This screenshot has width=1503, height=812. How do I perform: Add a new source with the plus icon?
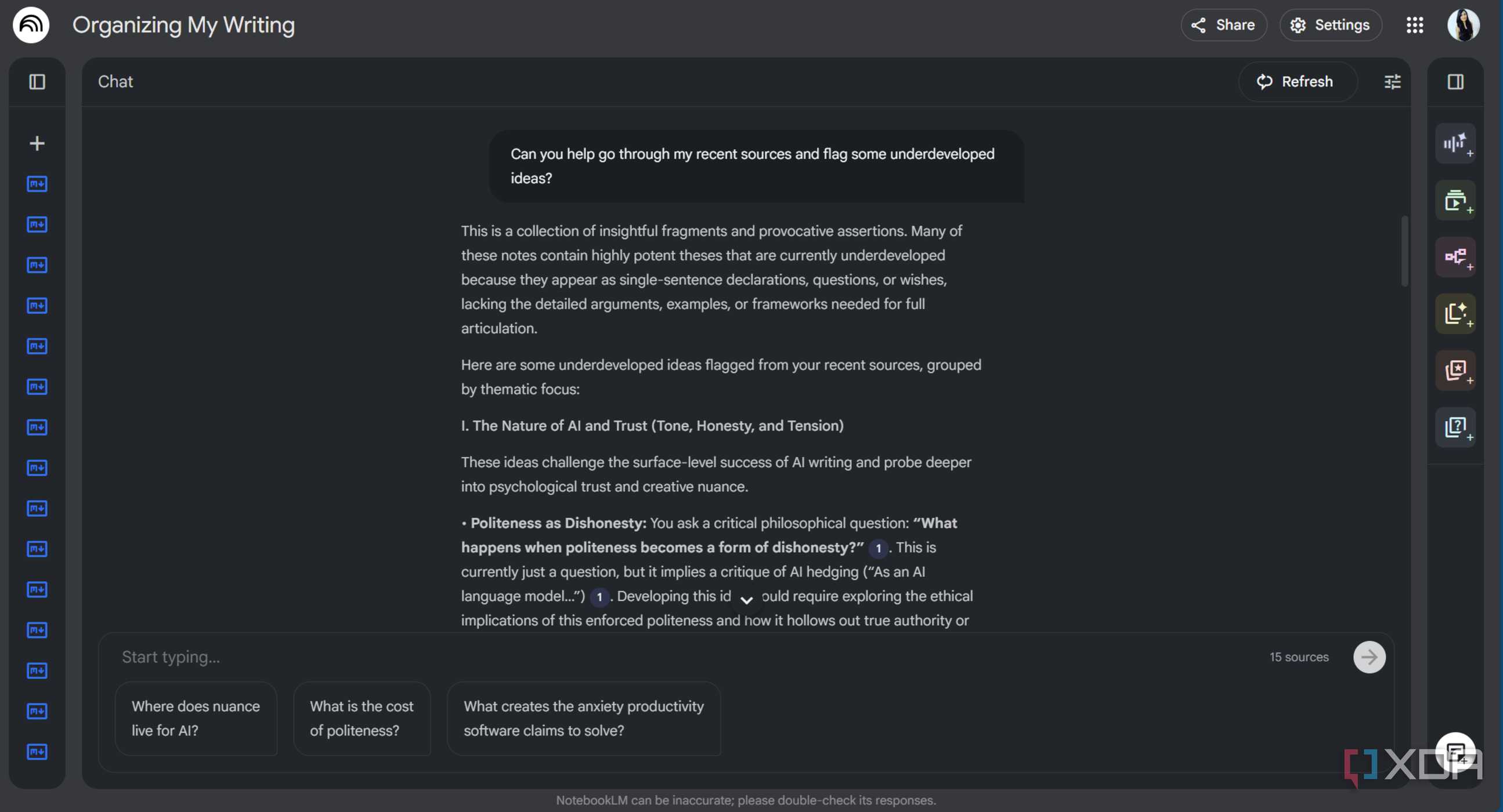[37, 143]
